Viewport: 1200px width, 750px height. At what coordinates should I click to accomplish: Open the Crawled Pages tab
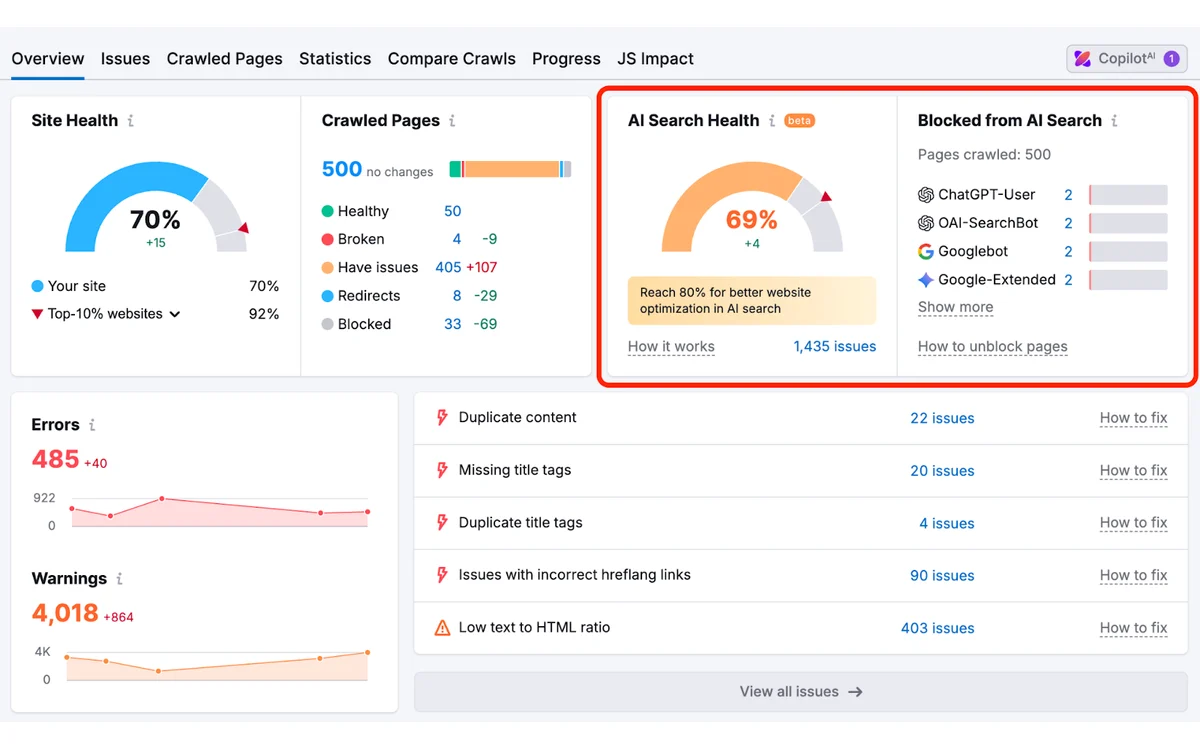point(225,59)
